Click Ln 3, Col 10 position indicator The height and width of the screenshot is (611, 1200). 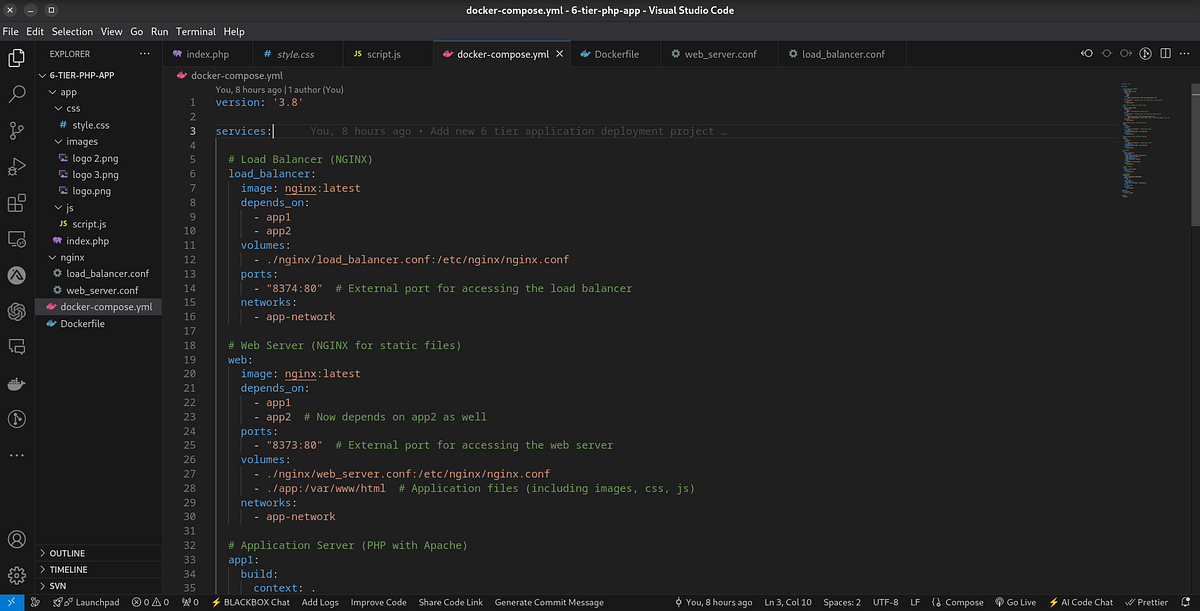coord(788,602)
